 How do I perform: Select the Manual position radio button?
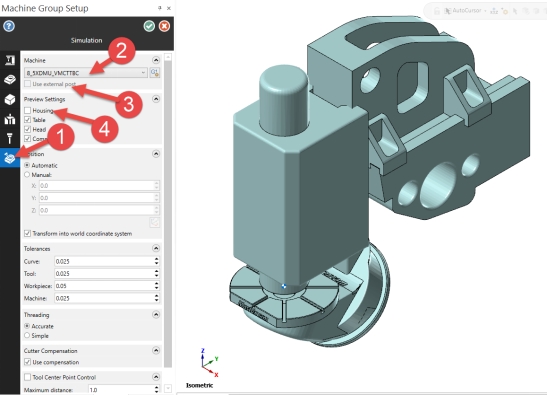coord(27,175)
